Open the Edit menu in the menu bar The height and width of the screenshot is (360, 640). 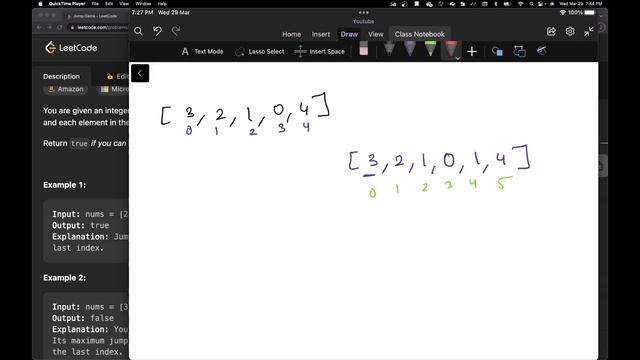point(109,4)
